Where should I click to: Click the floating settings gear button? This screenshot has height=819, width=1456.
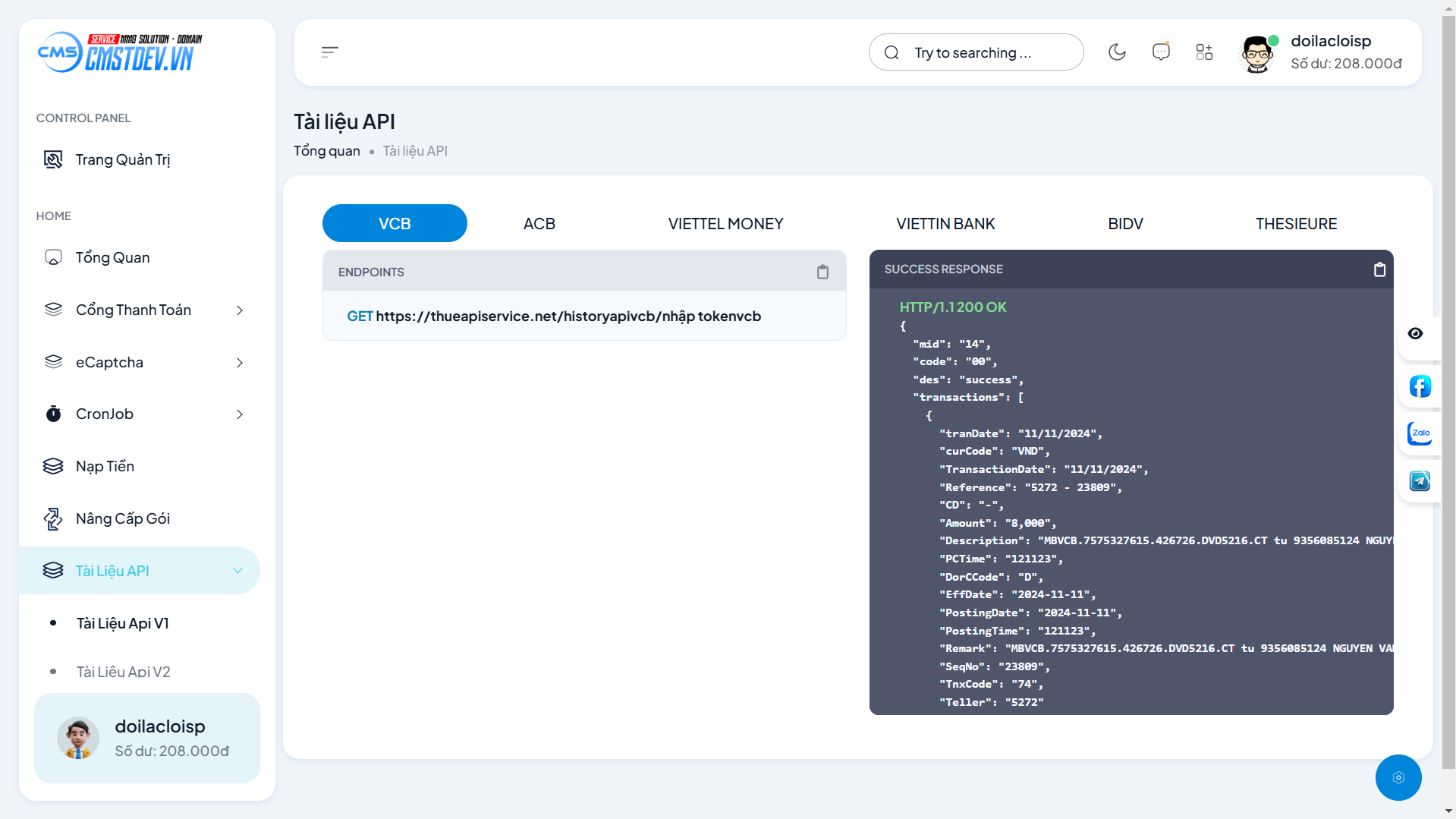(x=1398, y=777)
